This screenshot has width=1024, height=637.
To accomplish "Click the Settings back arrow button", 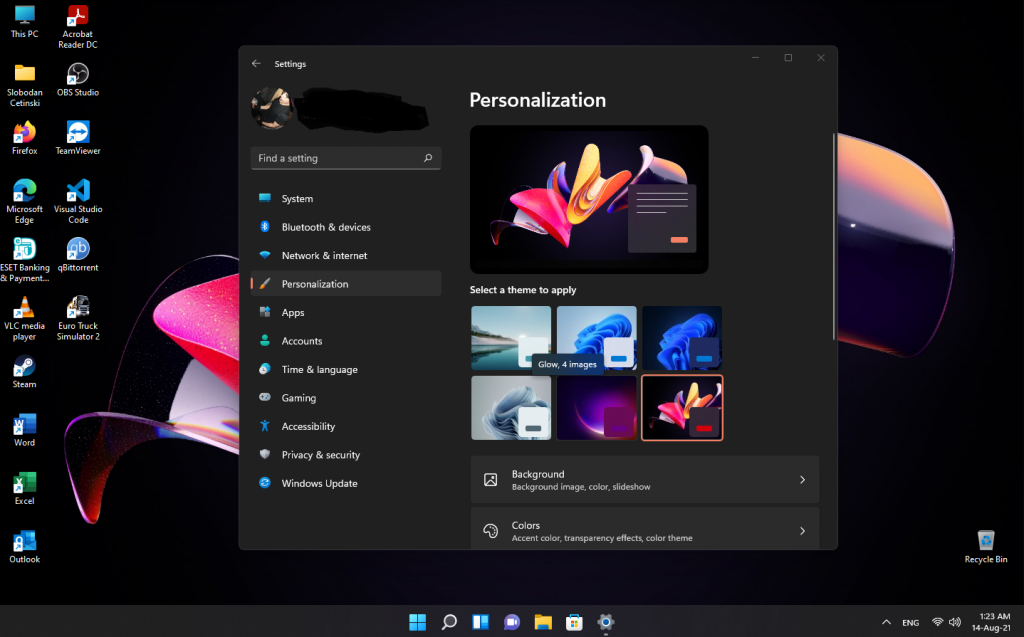I will 256,64.
